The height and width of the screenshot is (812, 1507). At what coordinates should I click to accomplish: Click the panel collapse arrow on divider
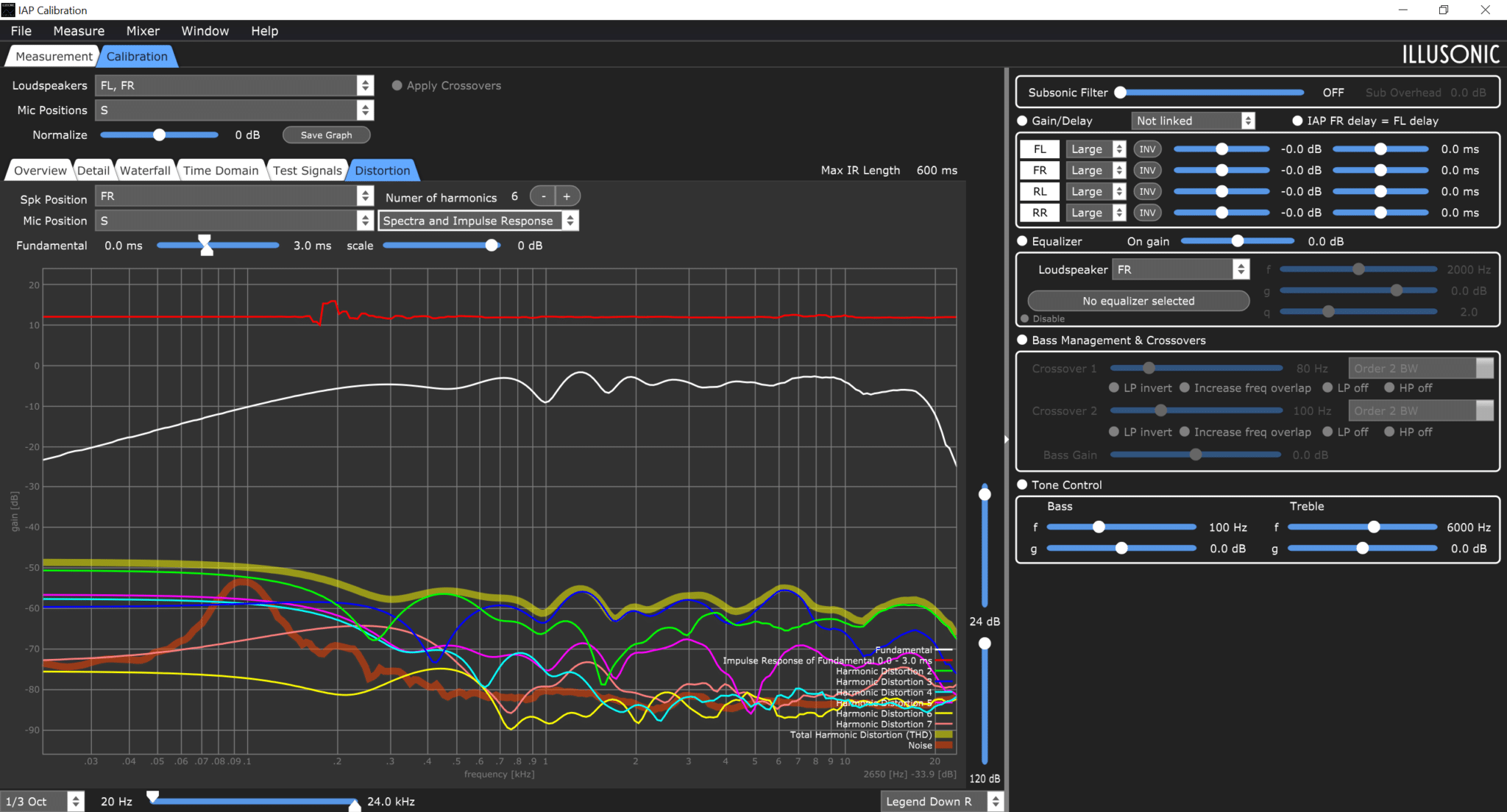point(1006,439)
